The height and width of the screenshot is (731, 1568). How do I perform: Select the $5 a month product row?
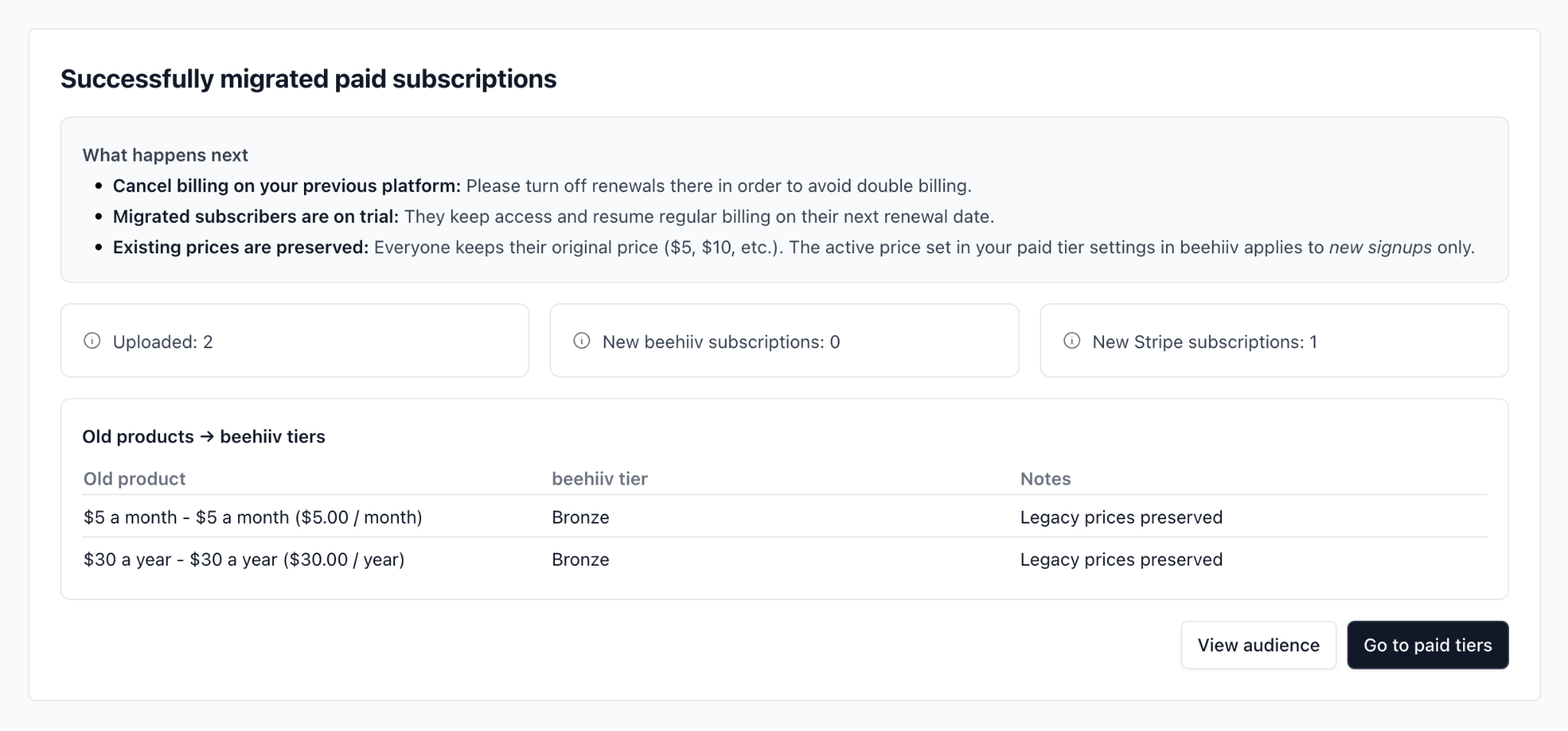(x=253, y=517)
